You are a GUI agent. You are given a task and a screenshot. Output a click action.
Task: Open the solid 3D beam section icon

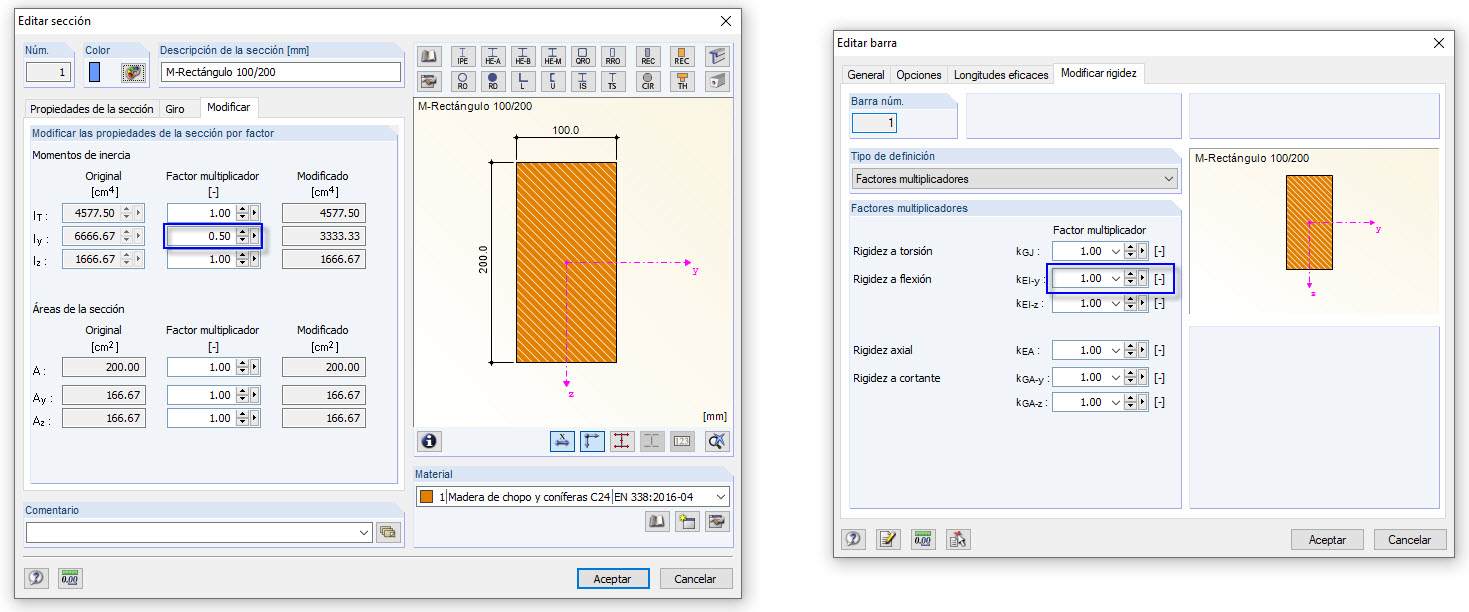[x=717, y=81]
